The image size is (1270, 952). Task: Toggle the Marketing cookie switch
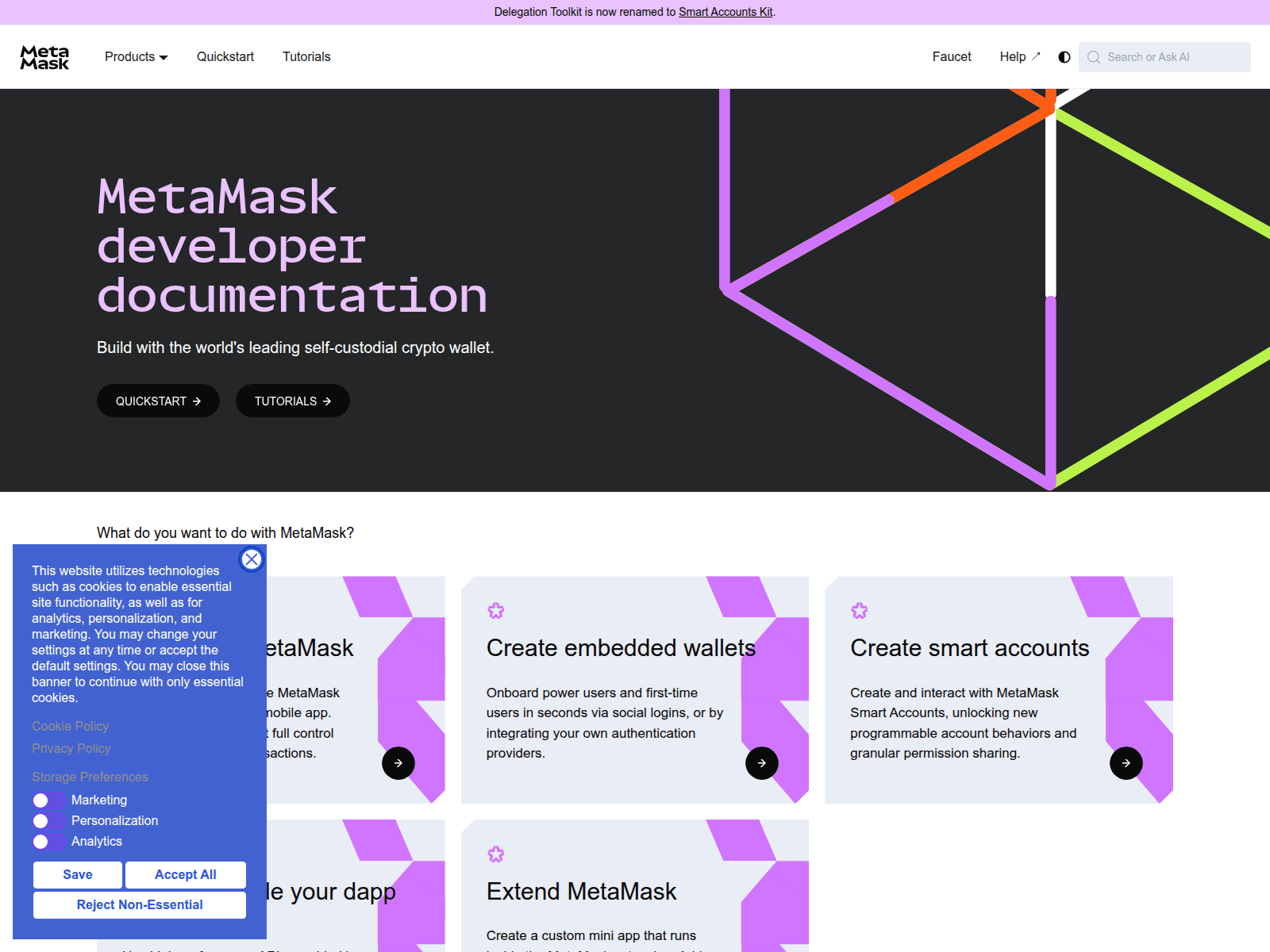[x=49, y=800]
